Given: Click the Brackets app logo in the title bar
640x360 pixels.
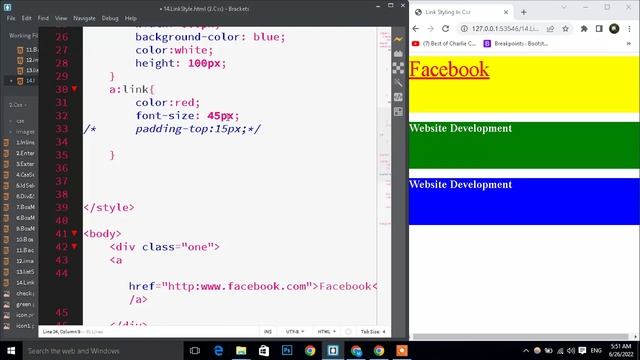Looking at the screenshot, I should point(7,7).
